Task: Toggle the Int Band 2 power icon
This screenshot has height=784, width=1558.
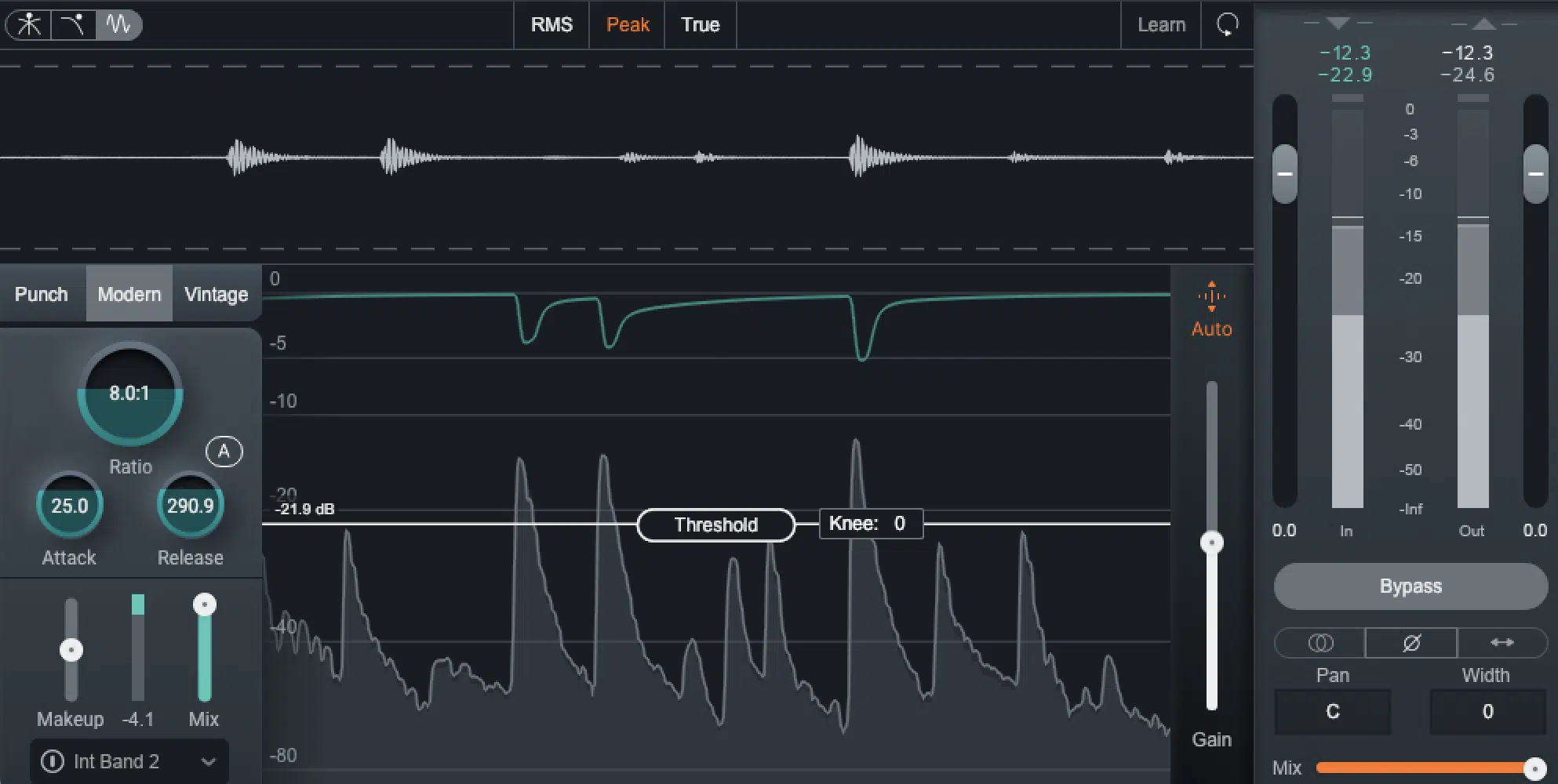Action: click(x=52, y=761)
